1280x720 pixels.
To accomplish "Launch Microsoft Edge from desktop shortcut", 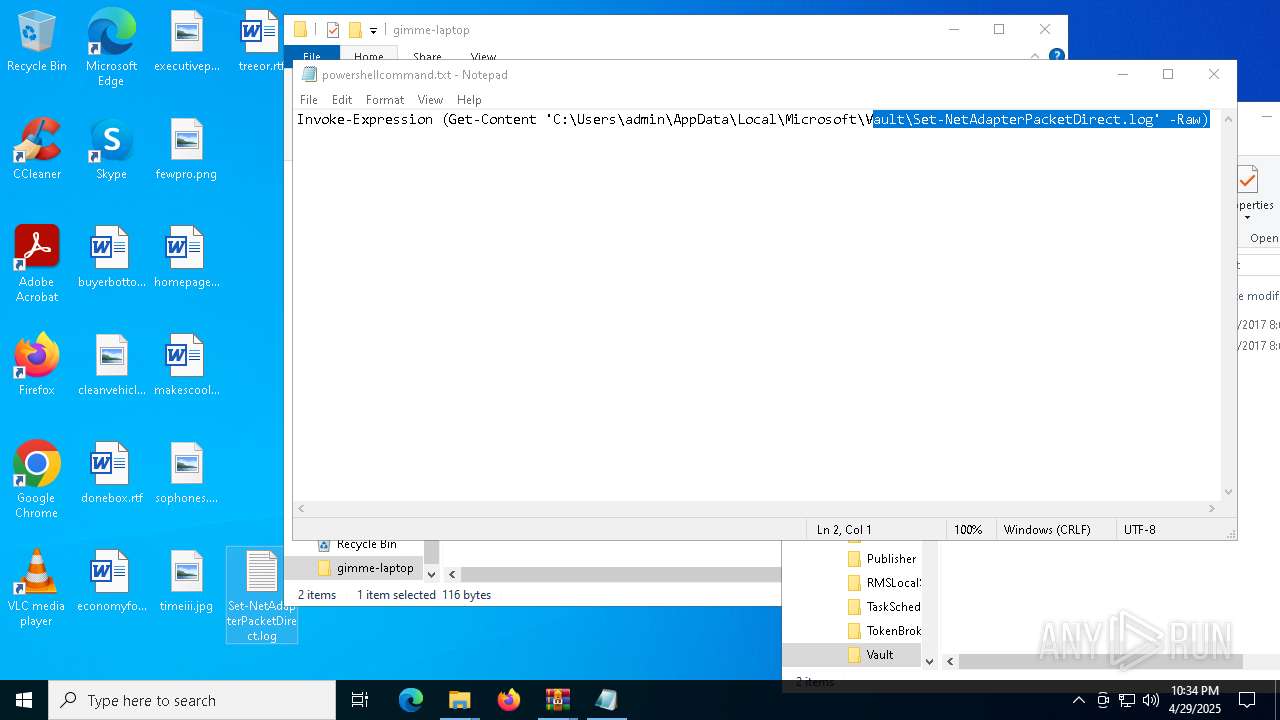I will click(x=111, y=48).
